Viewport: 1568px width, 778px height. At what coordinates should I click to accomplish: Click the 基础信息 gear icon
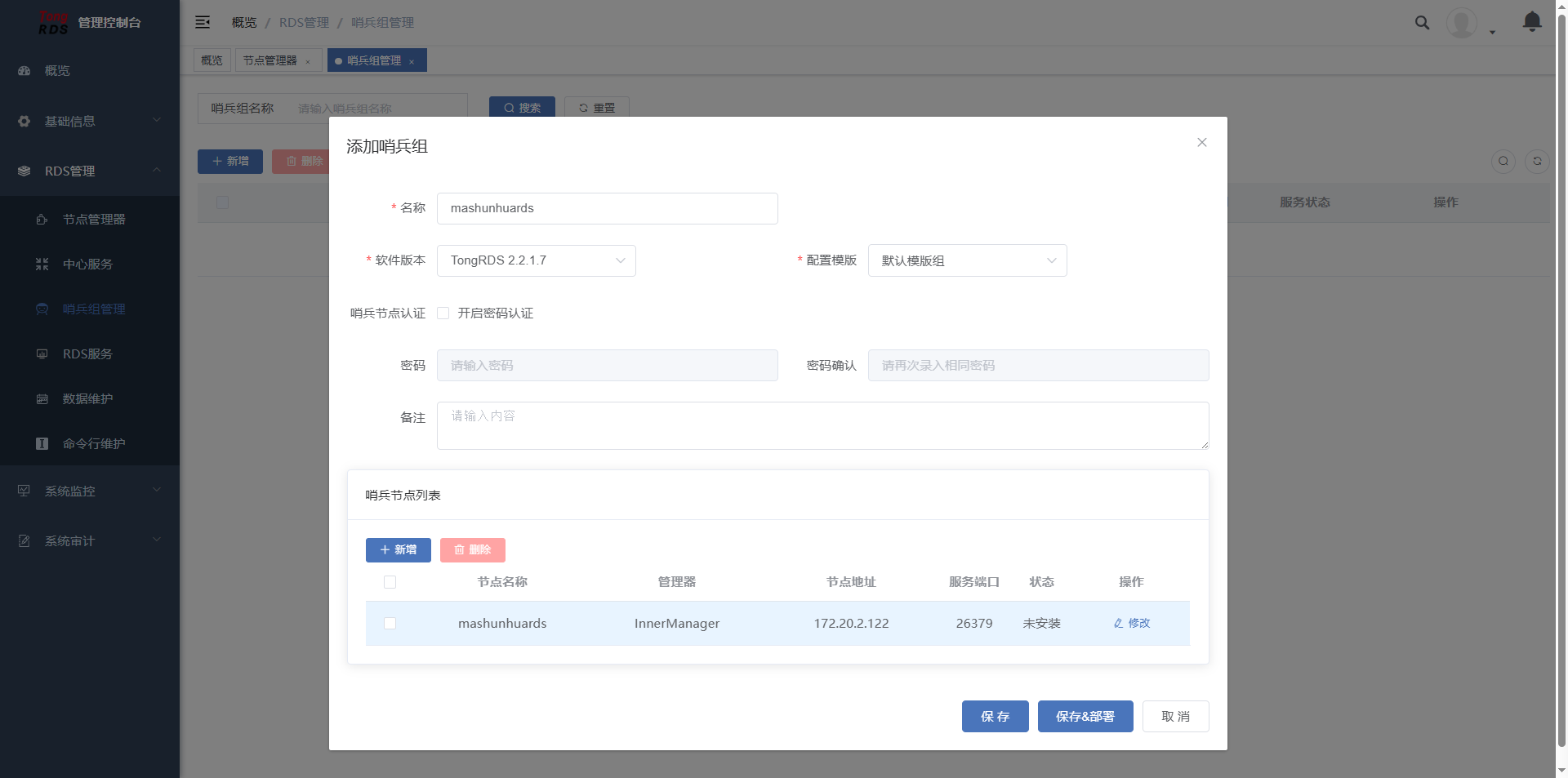(24, 122)
